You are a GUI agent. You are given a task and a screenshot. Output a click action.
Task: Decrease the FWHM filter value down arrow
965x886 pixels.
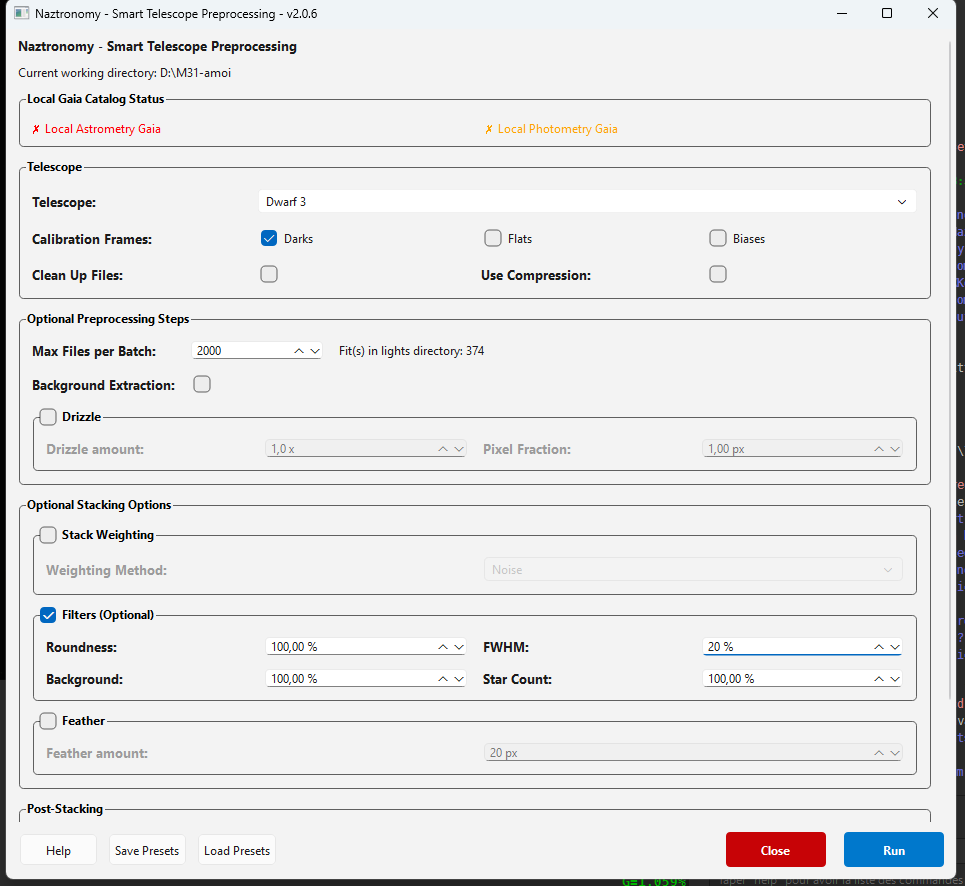click(x=895, y=647)
